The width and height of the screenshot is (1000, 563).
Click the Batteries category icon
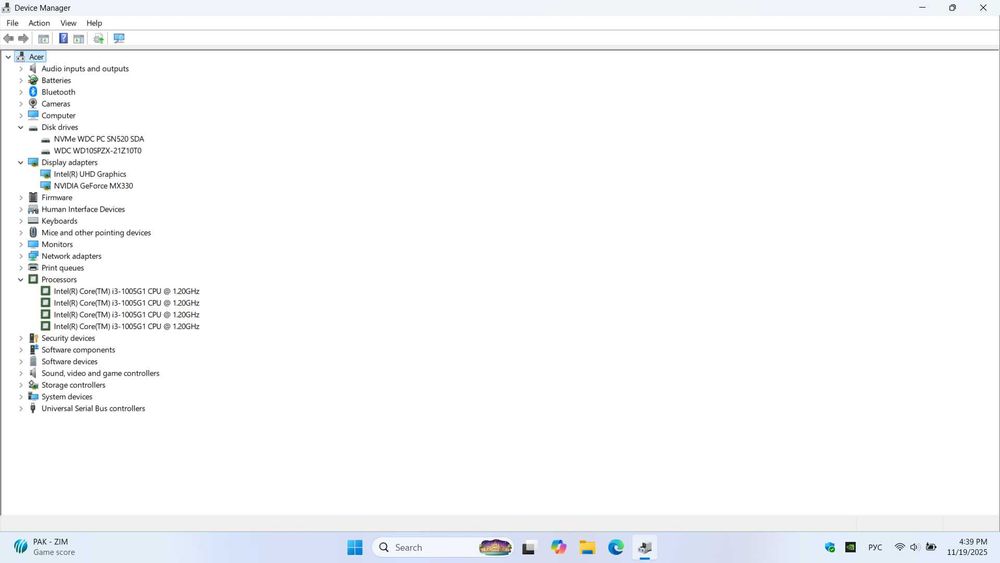click(x=33, y=80)
